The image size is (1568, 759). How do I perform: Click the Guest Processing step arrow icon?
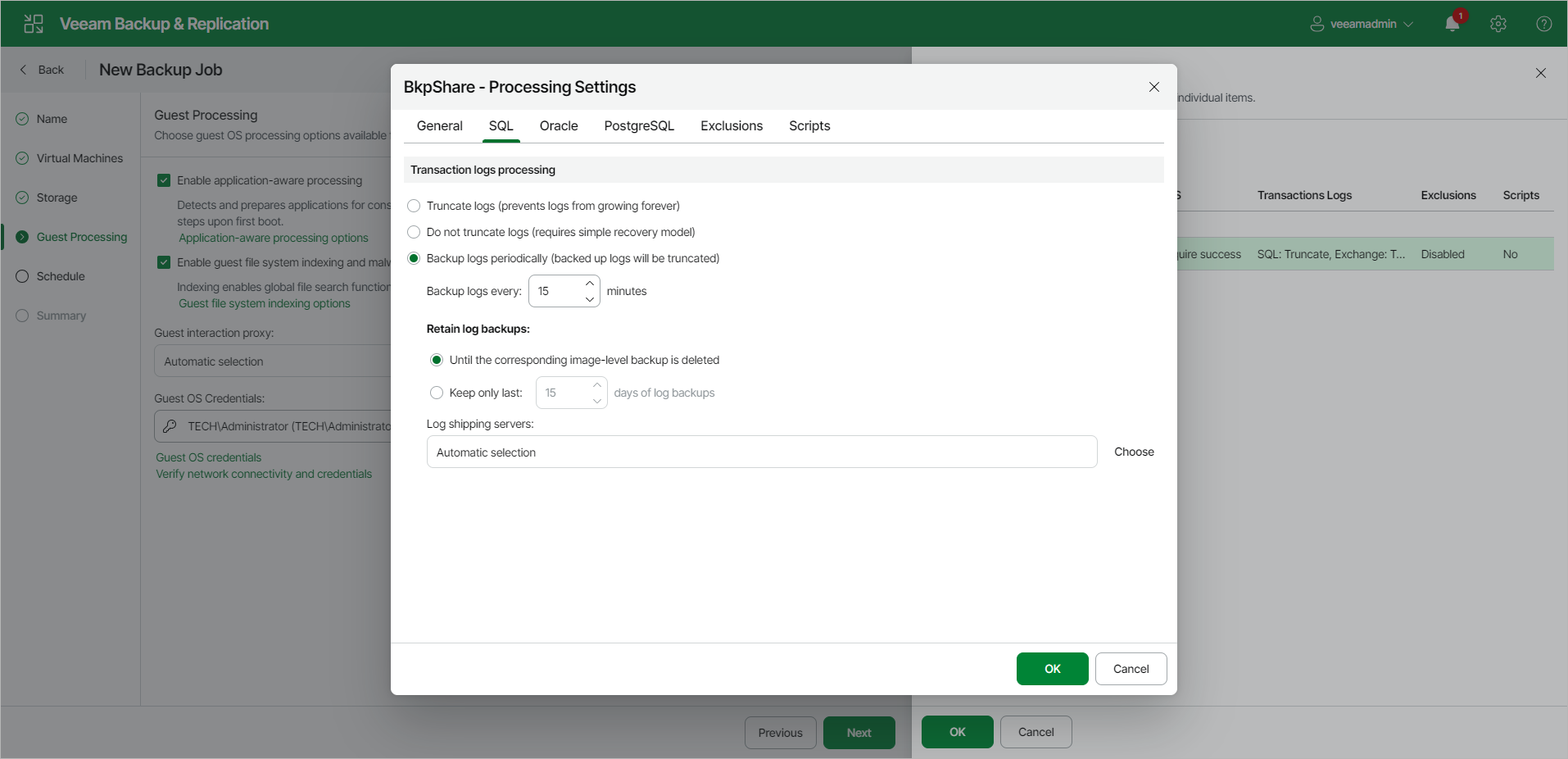(x=22, y=237)
